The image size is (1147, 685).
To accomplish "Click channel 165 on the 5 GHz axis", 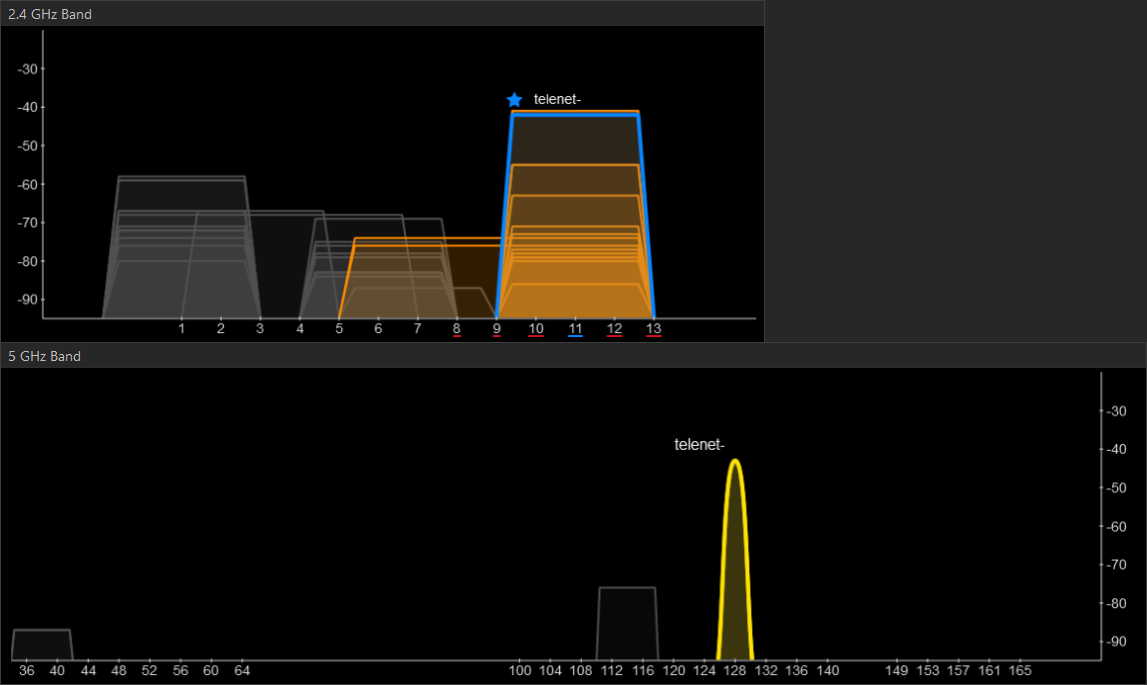I will [1020, 670].
